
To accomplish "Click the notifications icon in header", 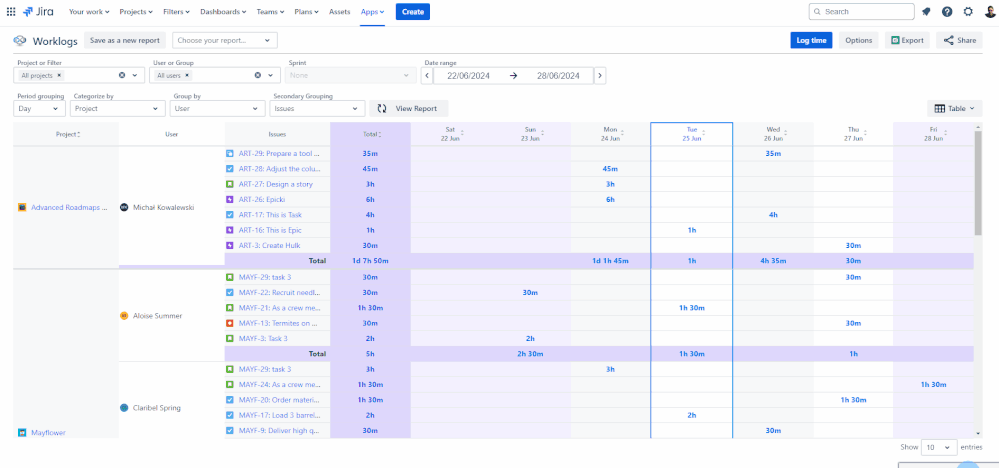I will (926, 12).
